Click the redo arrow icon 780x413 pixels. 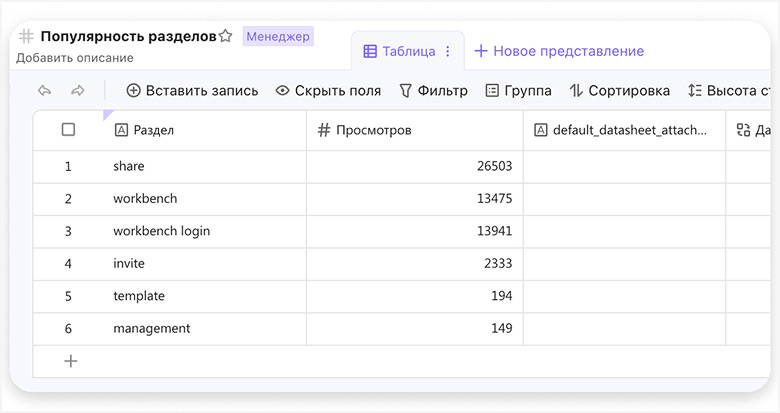(x=77, y=91)
